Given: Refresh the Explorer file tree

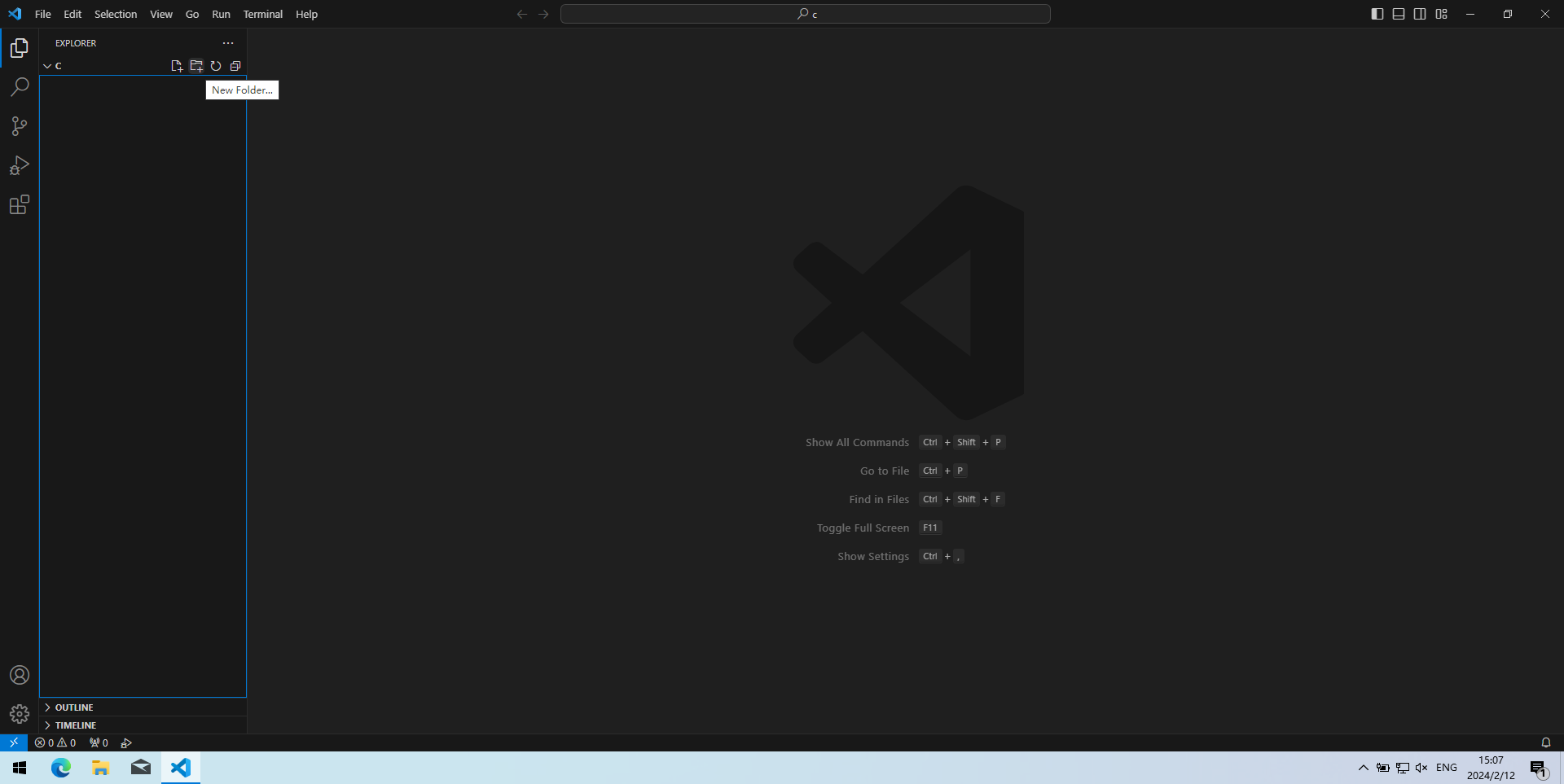Looking at the screenshot, I should pyautogui.click(x=216, y=66).
